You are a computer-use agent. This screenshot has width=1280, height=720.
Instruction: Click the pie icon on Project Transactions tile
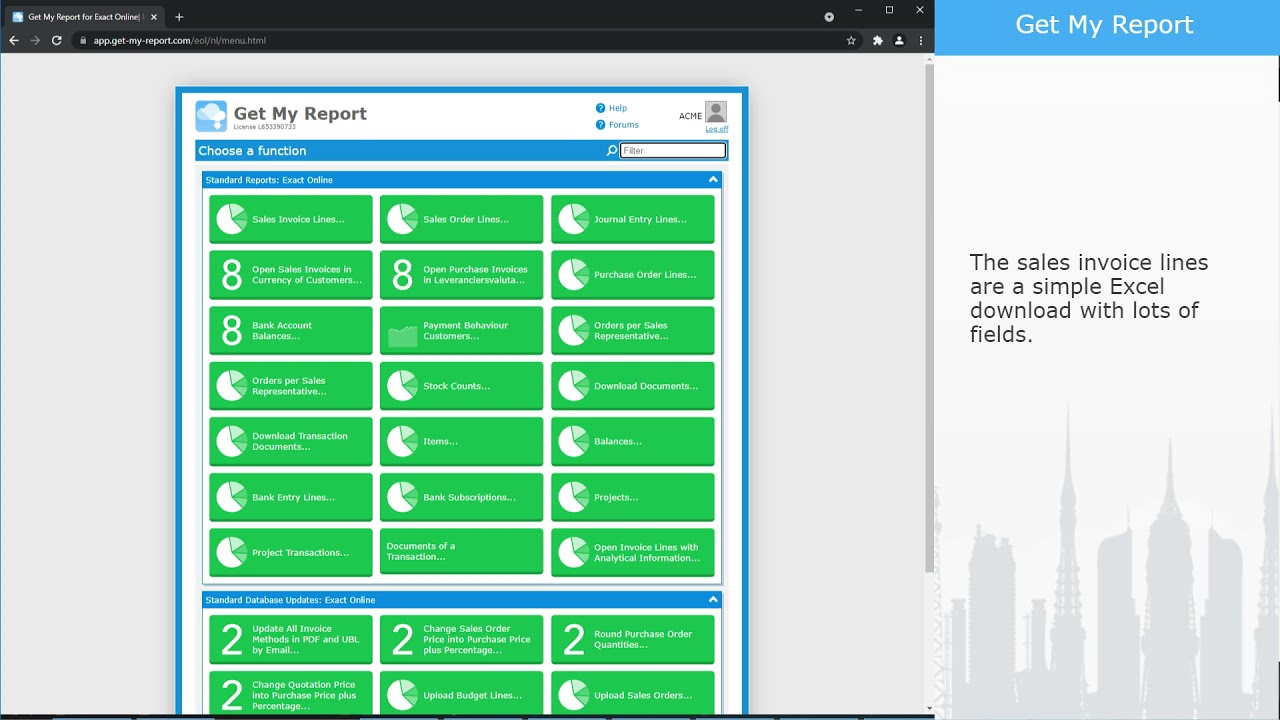tap(231, 552)
